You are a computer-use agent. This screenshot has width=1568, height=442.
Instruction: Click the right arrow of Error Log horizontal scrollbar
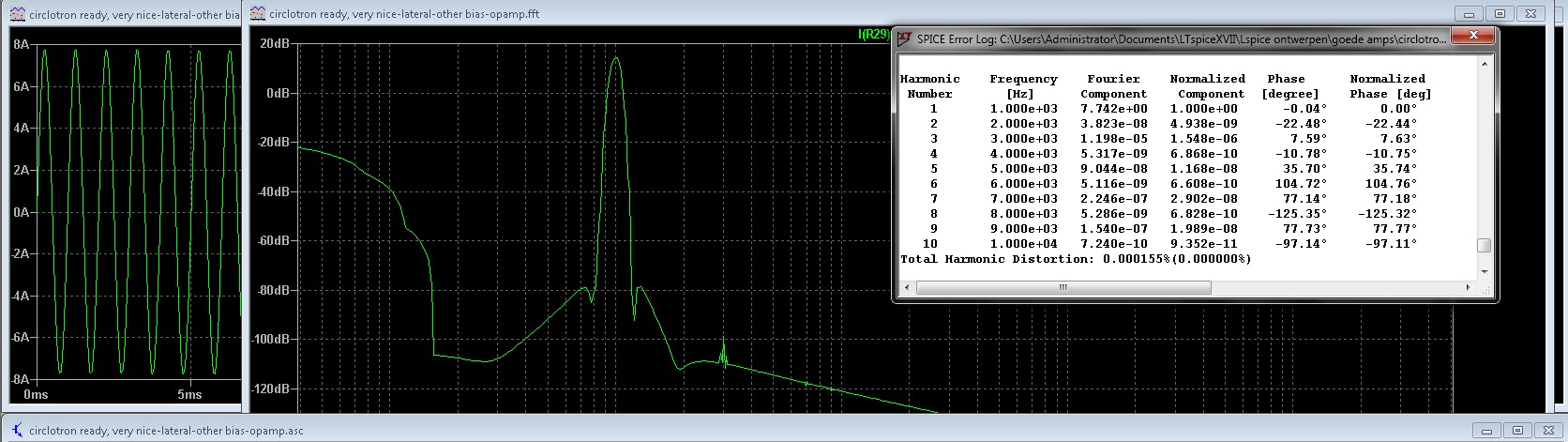click(x=1470, y=288)
